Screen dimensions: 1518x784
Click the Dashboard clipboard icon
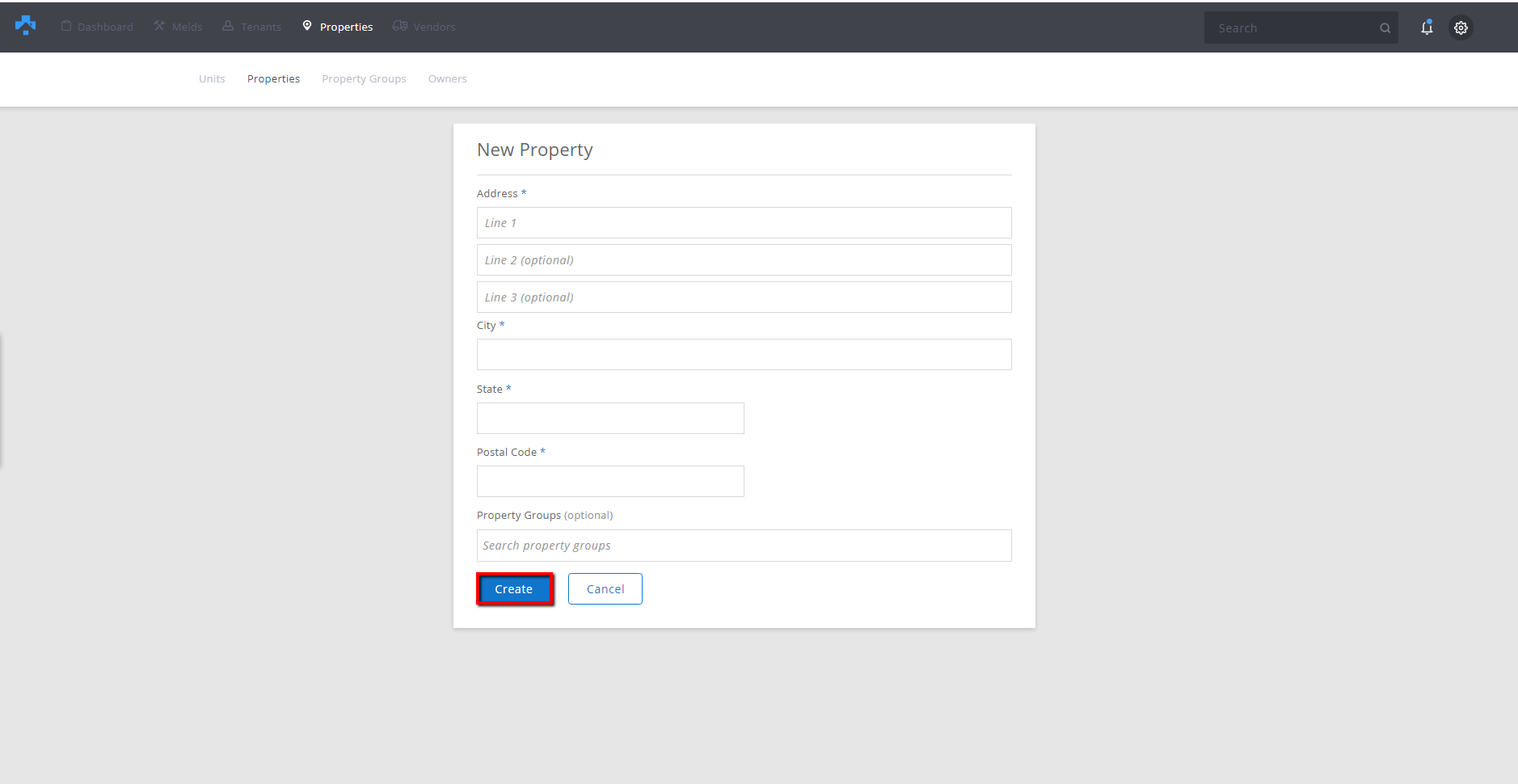pyautogui.click(x=66, y=26)
